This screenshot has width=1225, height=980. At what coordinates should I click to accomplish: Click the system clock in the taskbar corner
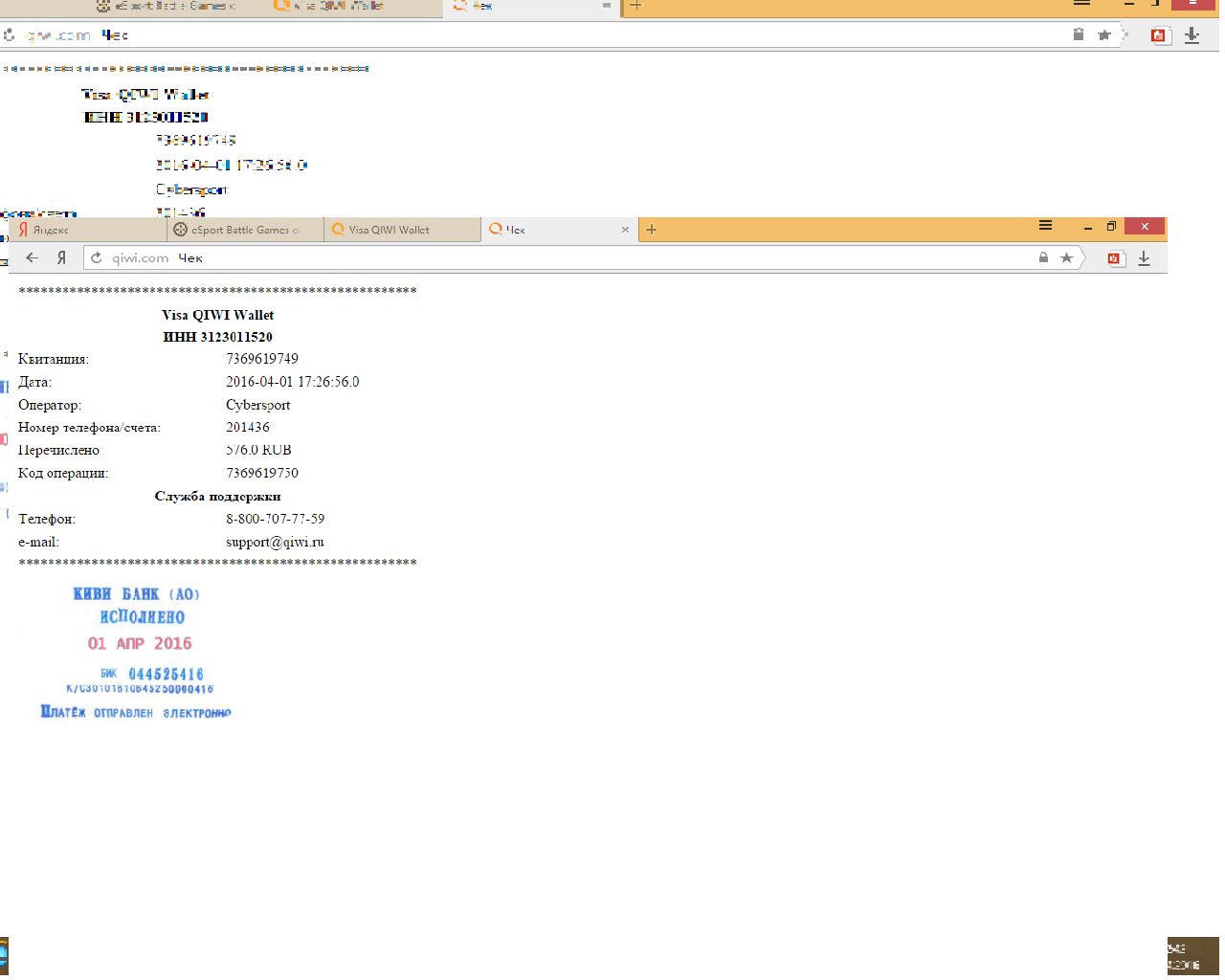[1183, 956]
